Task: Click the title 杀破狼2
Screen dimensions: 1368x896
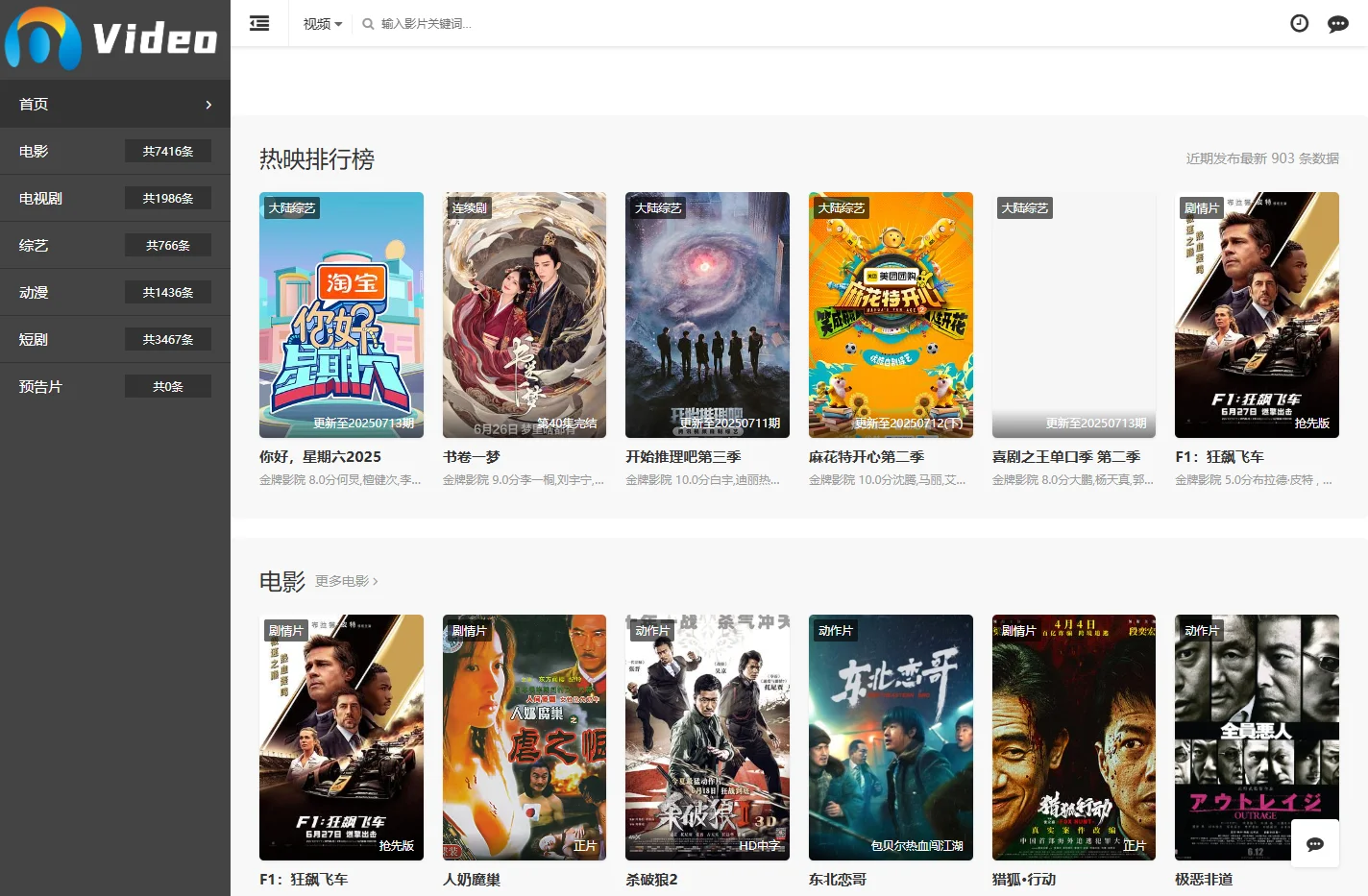Action: 651,880
